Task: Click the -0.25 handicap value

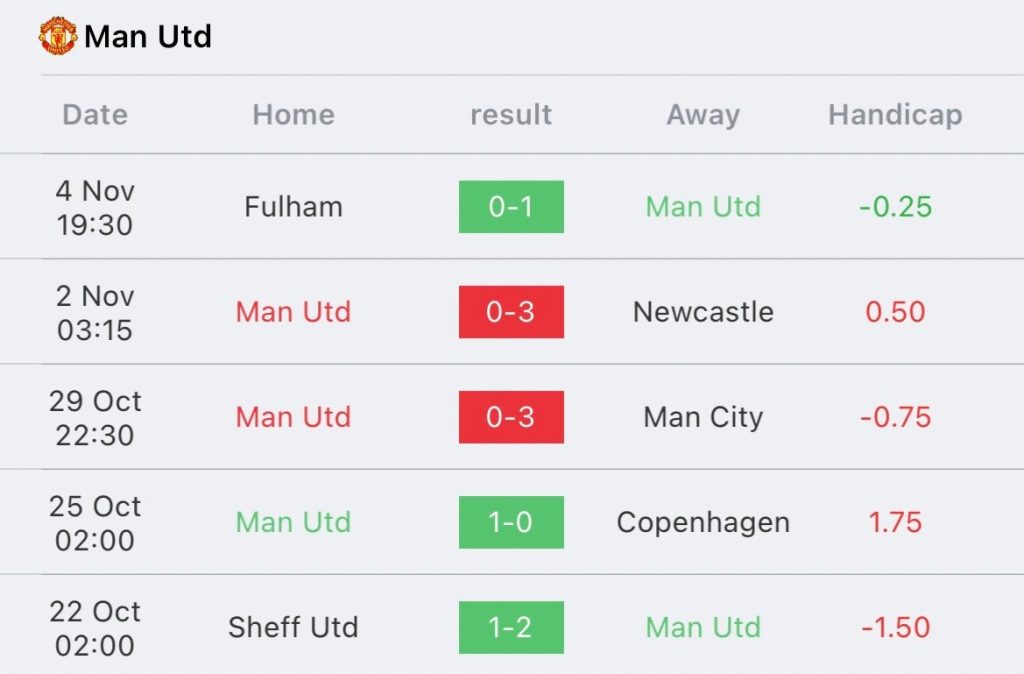Action: [895, 207]
